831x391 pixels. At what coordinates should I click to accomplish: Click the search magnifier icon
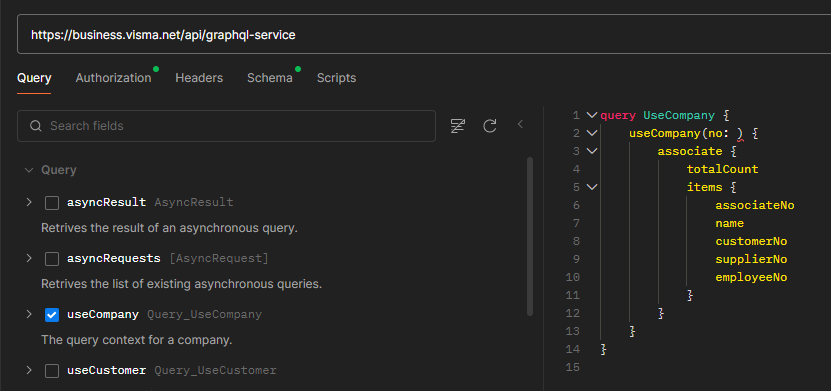click(36, 126)
